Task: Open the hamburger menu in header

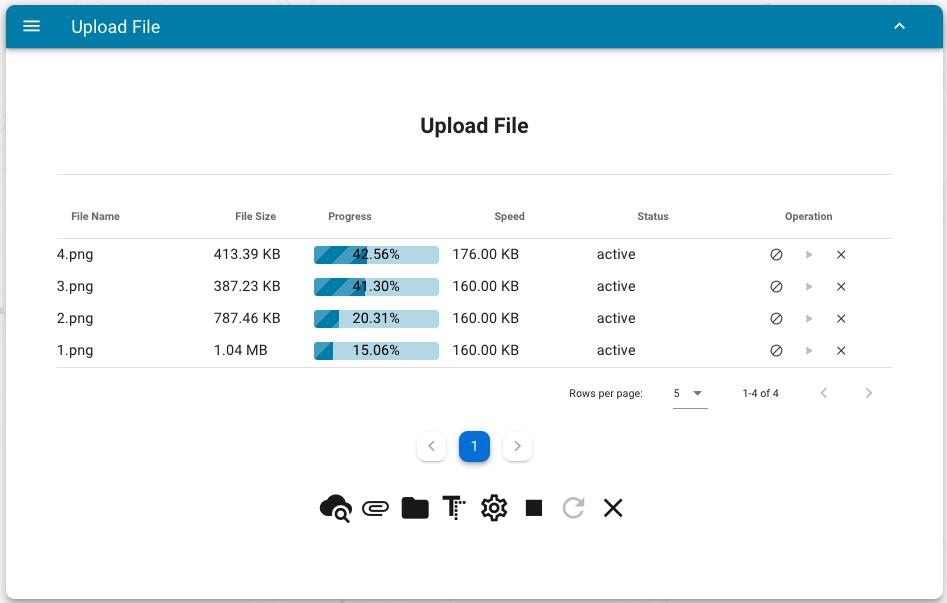Action: click(x=31, y=26)
